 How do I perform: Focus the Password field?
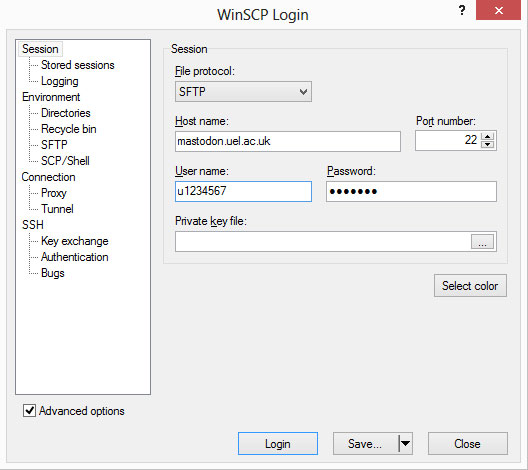tap(411, 192)
